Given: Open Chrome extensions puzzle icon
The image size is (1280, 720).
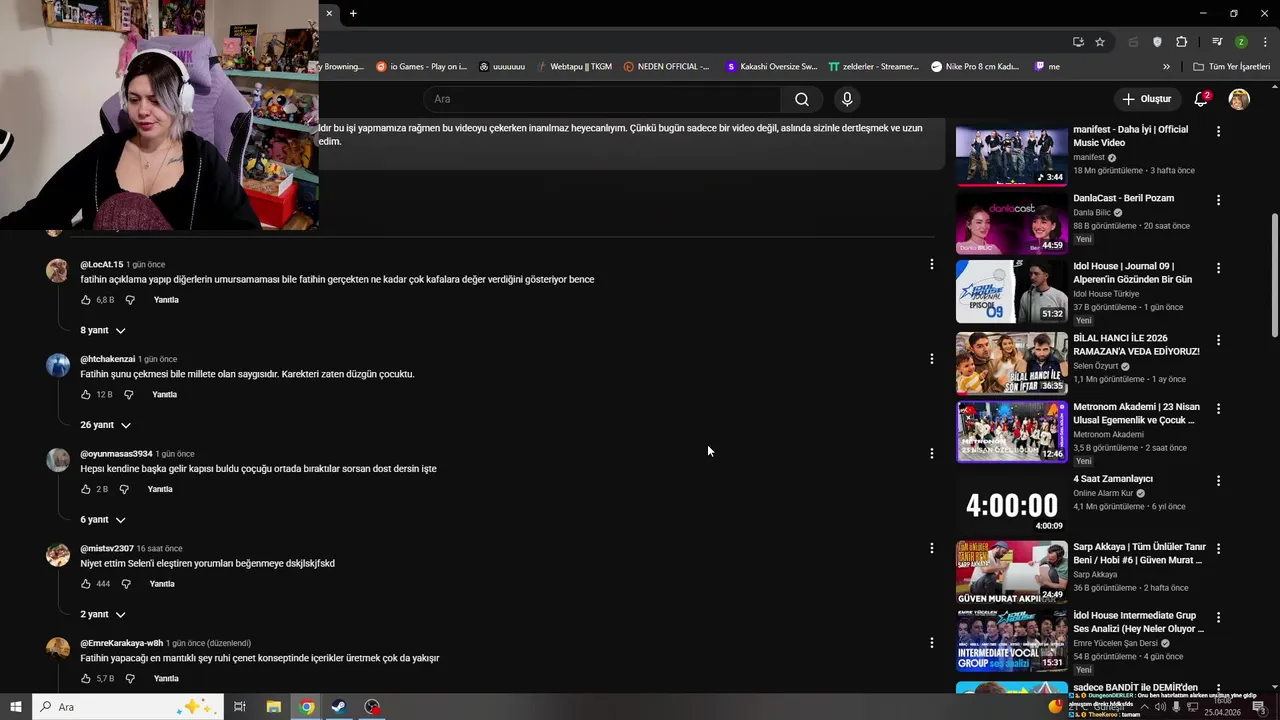Looking at the screenshot, I should click(1182, 42).
